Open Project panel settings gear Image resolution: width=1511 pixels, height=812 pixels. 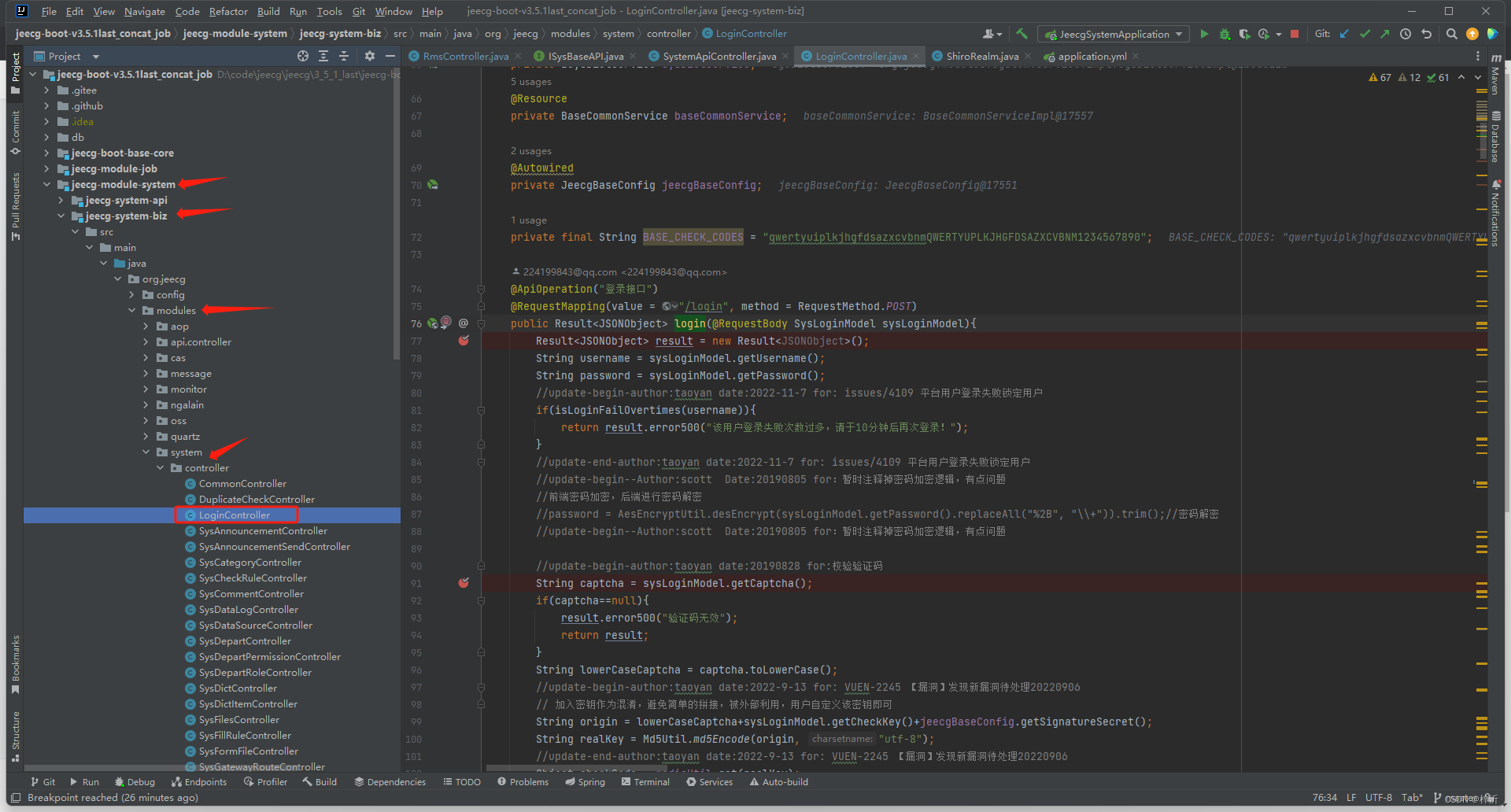pos(370,56)
